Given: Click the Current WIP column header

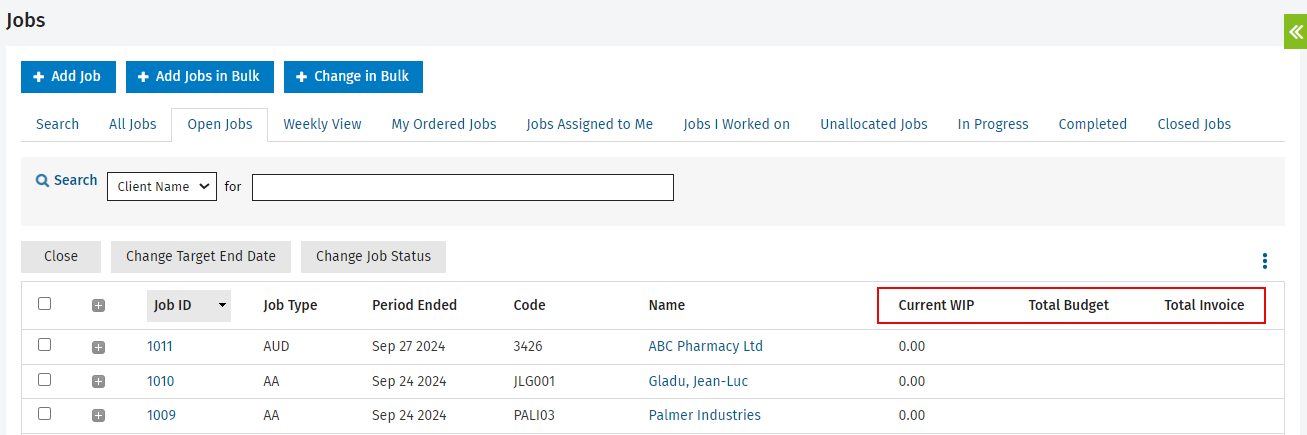Looking at the screenshot, I should [936, 305].
